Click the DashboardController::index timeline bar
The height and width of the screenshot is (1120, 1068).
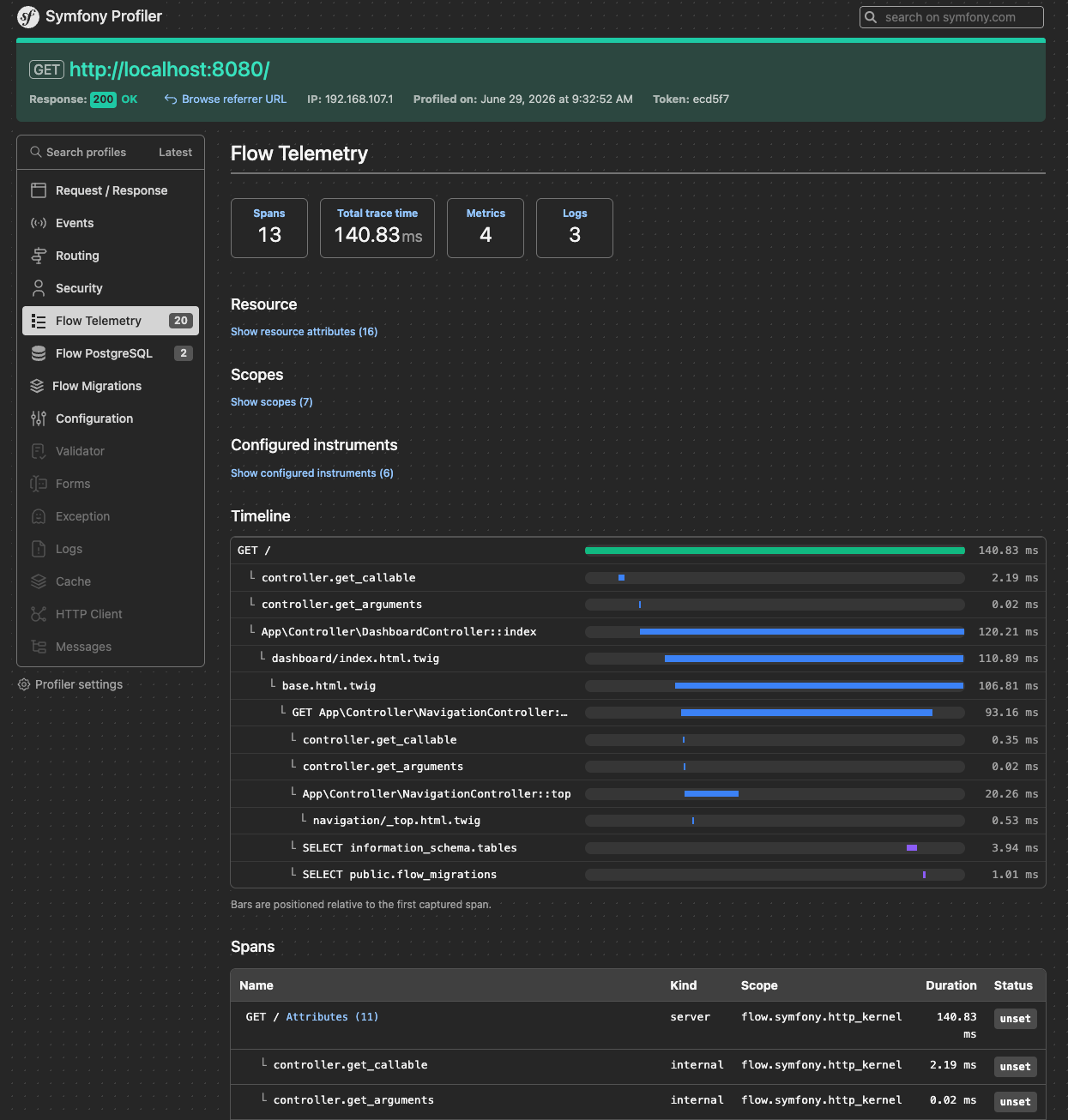[x=801, y=632]
